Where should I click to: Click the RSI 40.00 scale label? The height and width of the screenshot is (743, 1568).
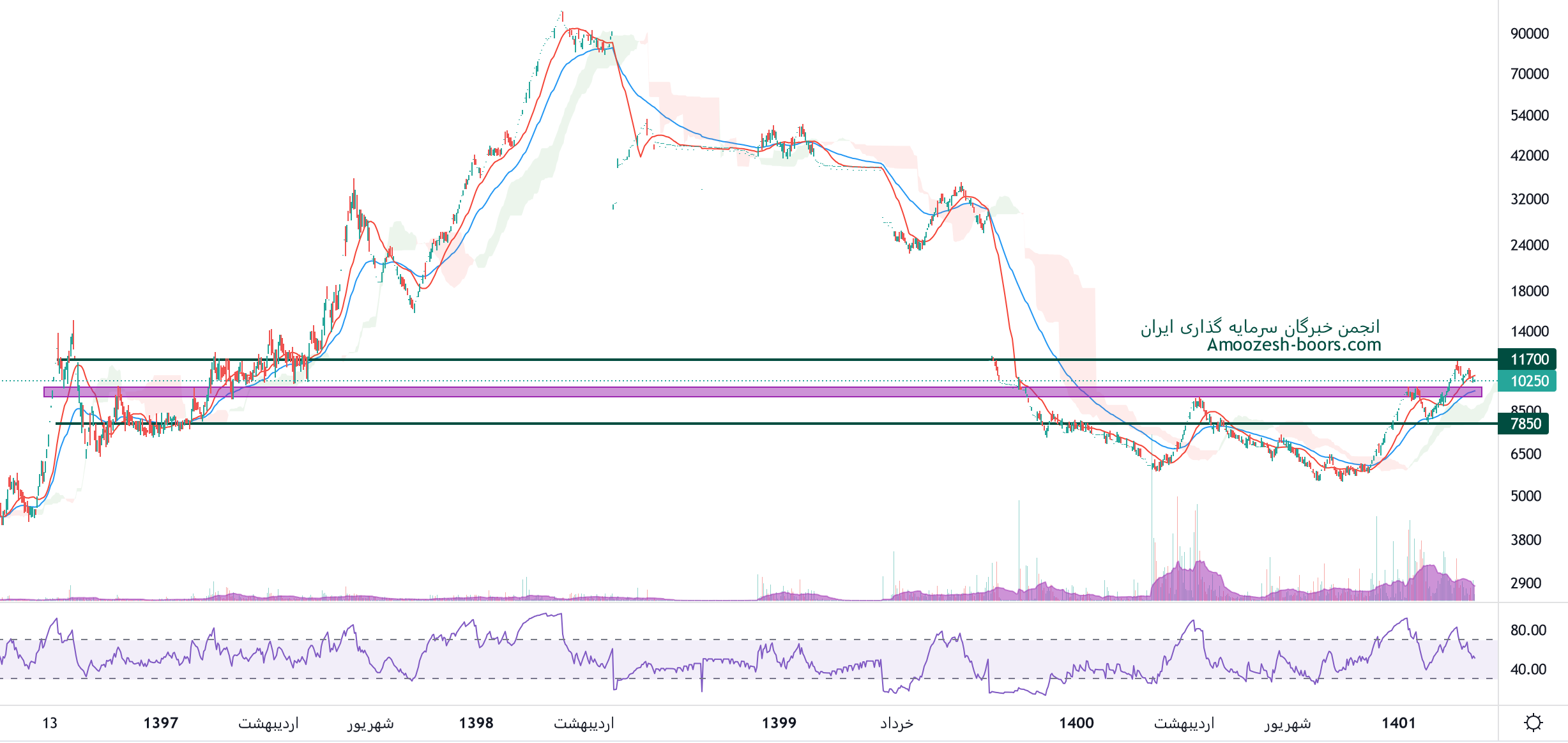coord(1528,670)
